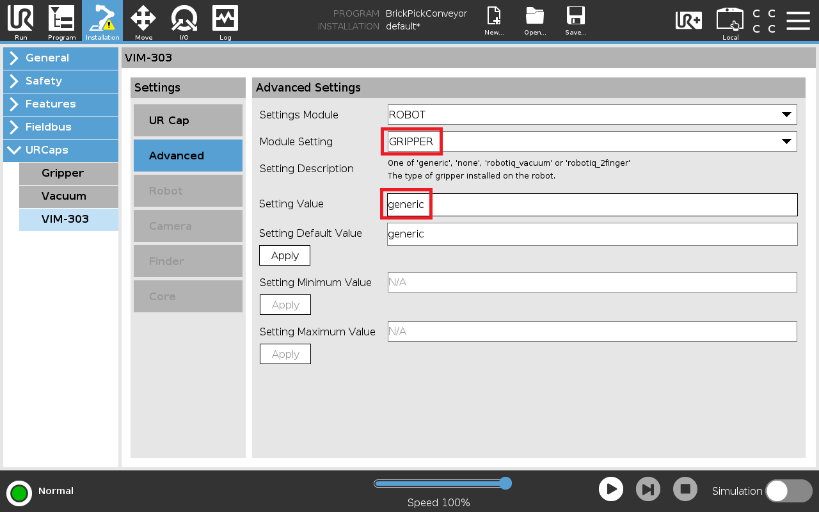Select Gripper under URCaps
819x512 pixels.
pyautogui.click(x=68, y=173)
